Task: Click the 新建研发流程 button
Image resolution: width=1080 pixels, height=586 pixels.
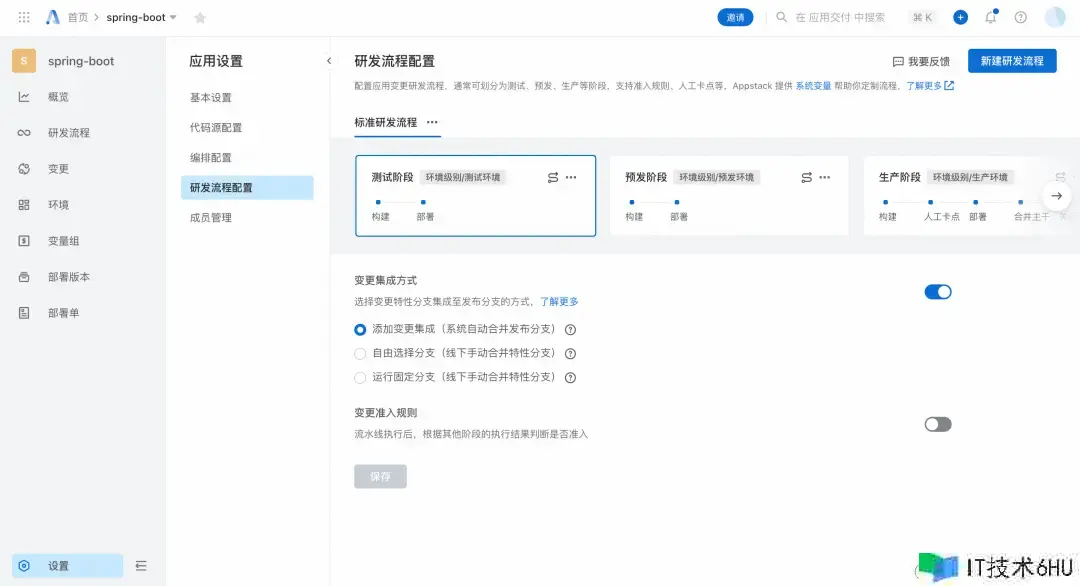Action: [x=1011, y=61]
